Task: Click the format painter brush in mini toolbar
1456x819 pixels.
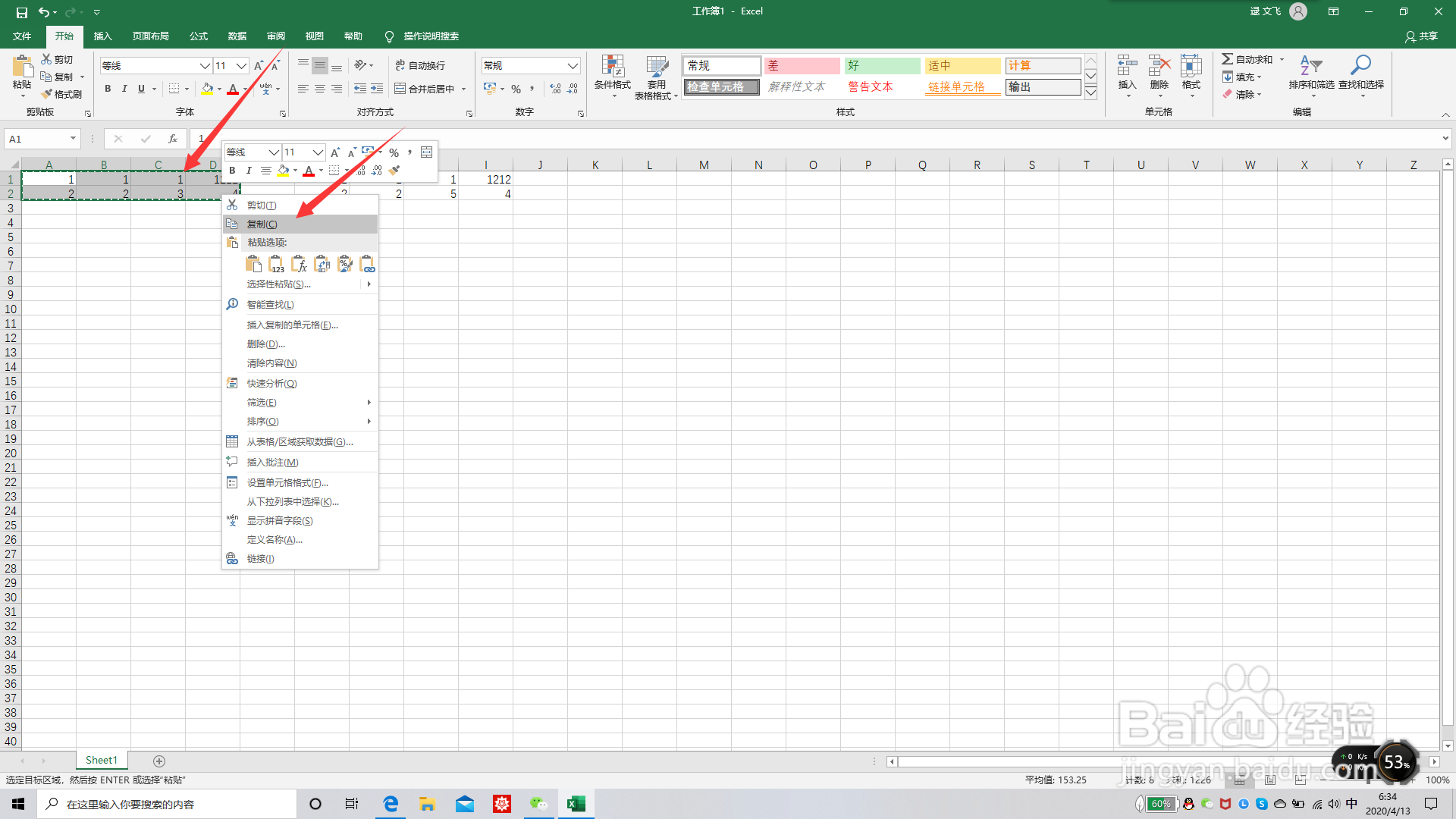Action: coord(394,171)
